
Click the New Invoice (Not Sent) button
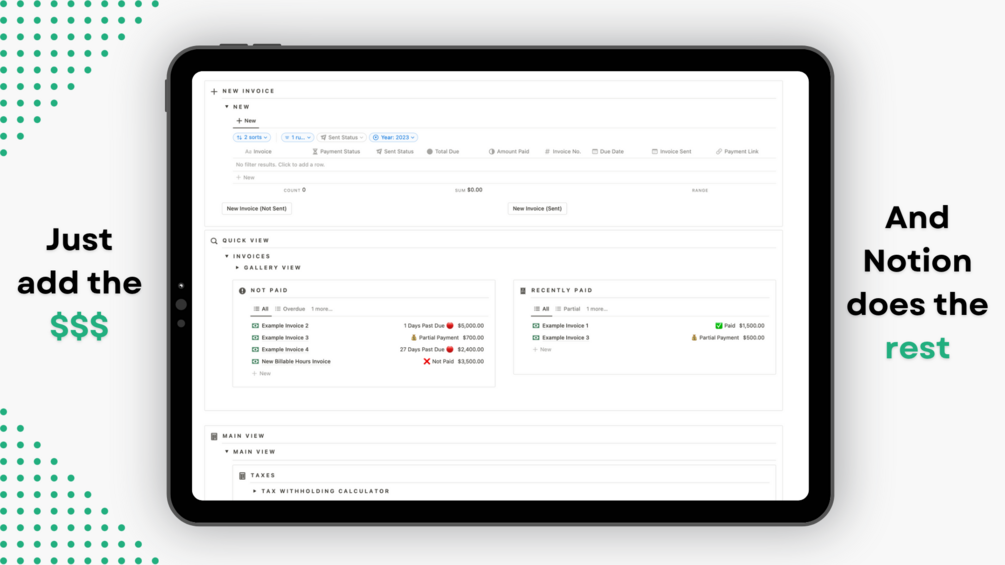point(256,209)
